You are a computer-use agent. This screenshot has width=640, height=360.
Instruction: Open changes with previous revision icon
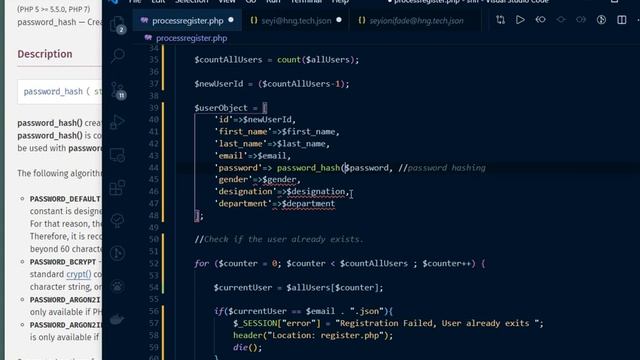click(540, 20)
